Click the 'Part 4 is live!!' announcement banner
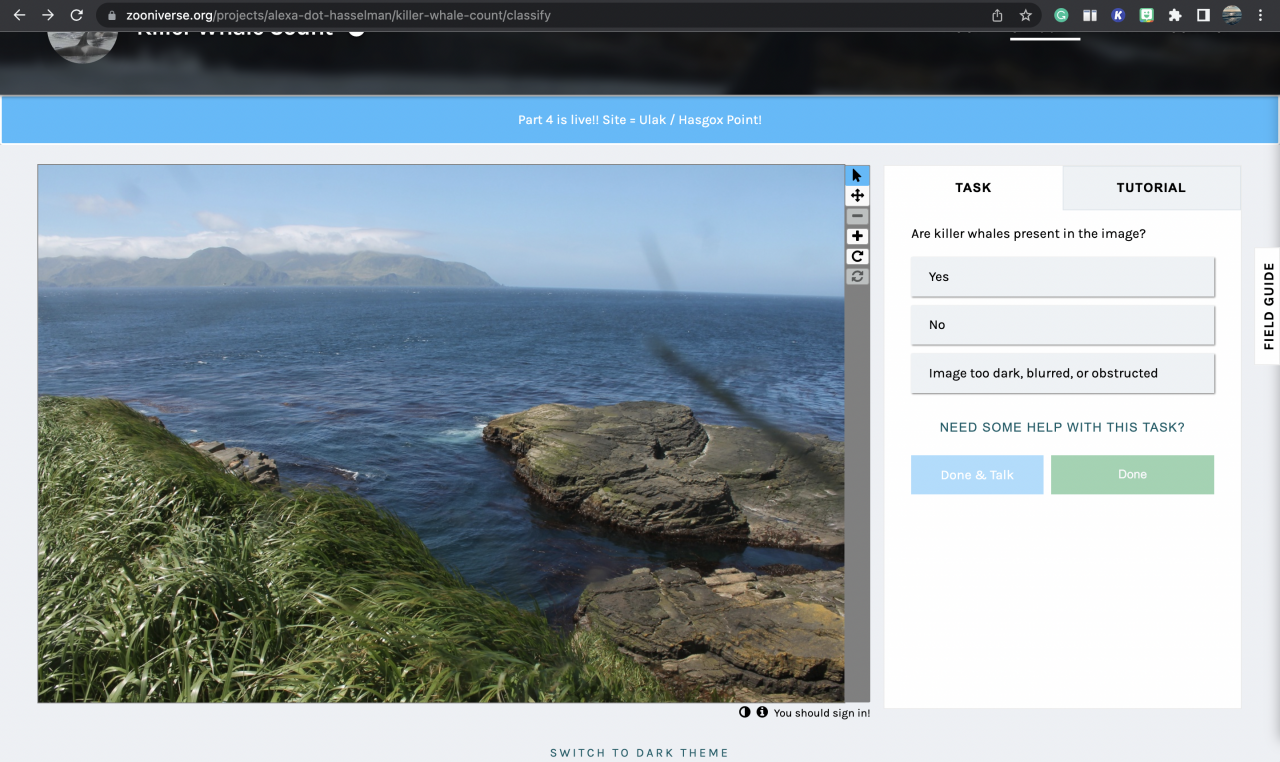Screen dimensions: 1280x762 point(640,120)
